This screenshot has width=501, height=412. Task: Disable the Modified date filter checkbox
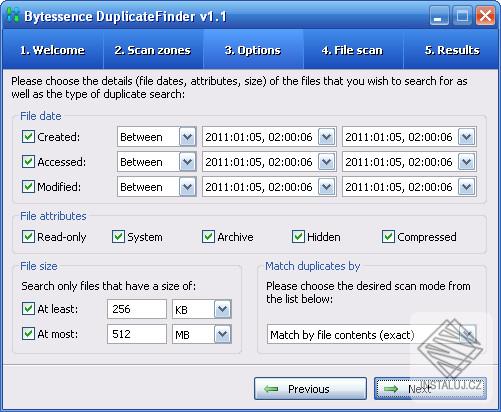coord(28,187)
